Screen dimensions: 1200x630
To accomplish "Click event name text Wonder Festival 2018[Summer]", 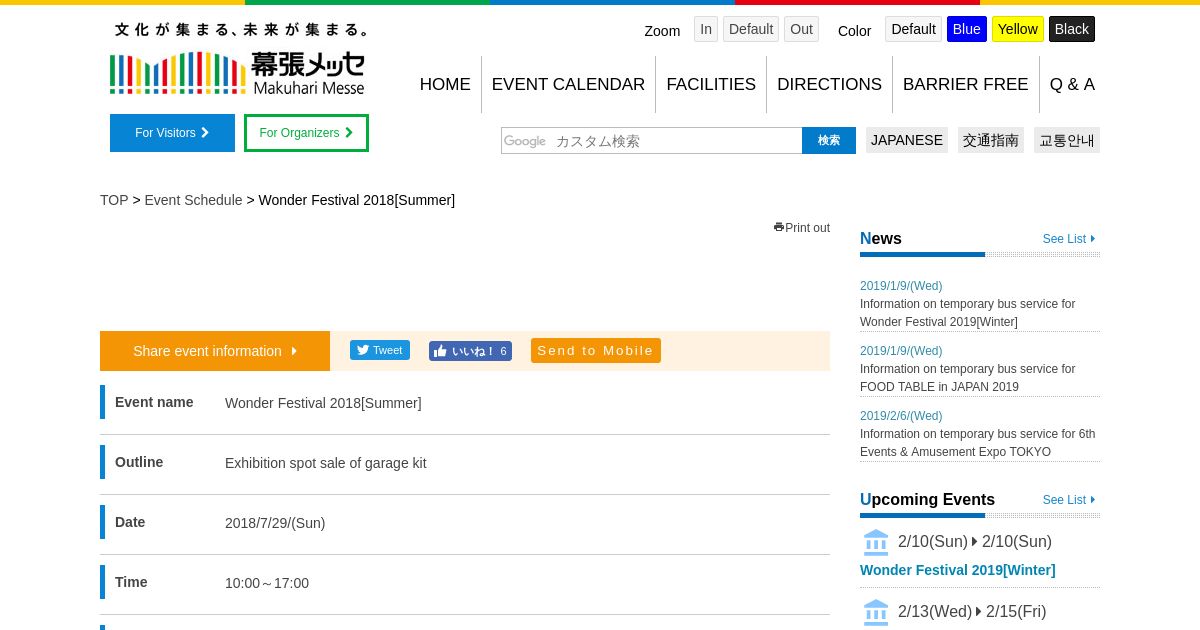I will 323,403.
